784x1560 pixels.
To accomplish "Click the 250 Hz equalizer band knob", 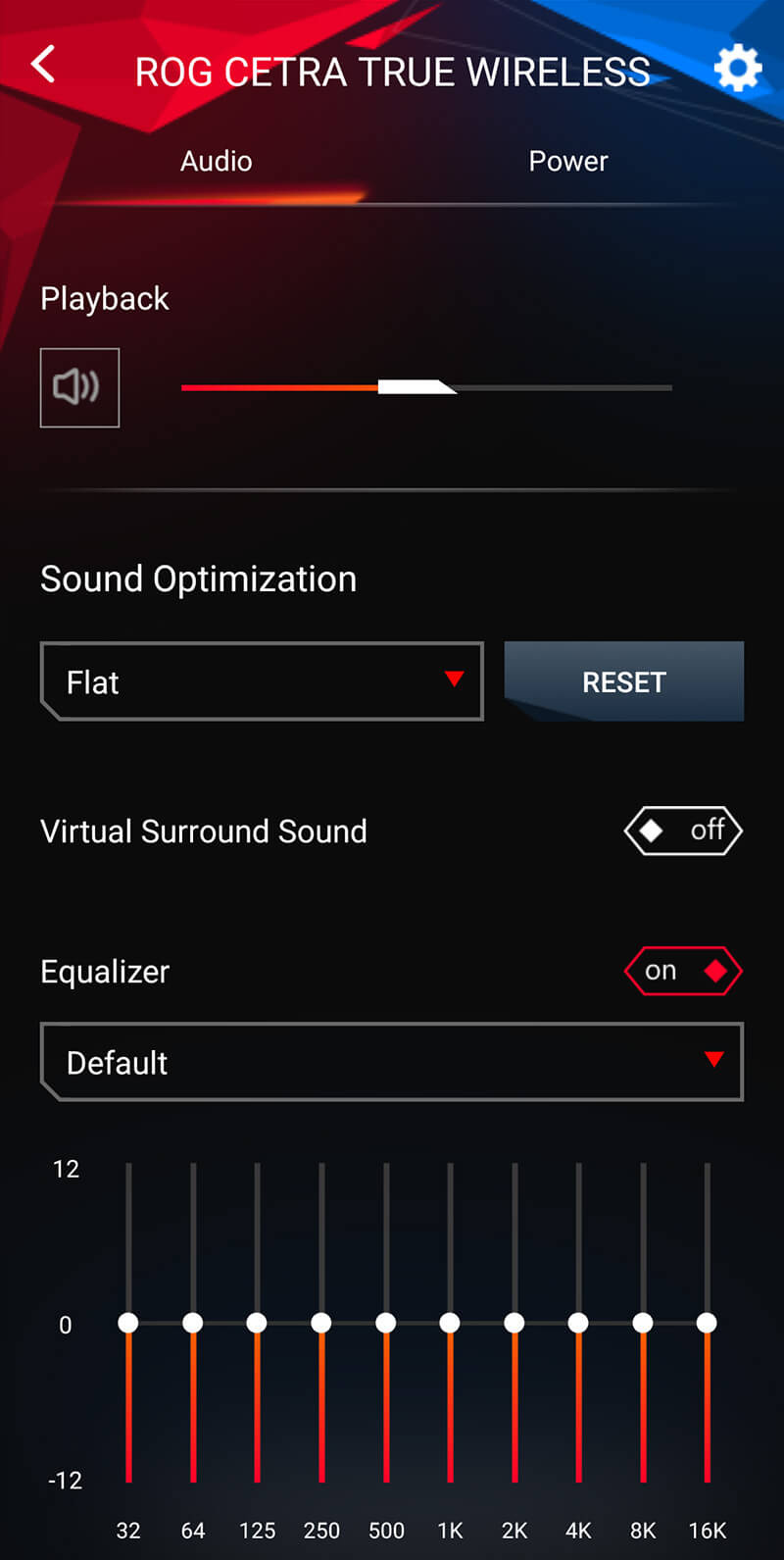I will 321,1323.
